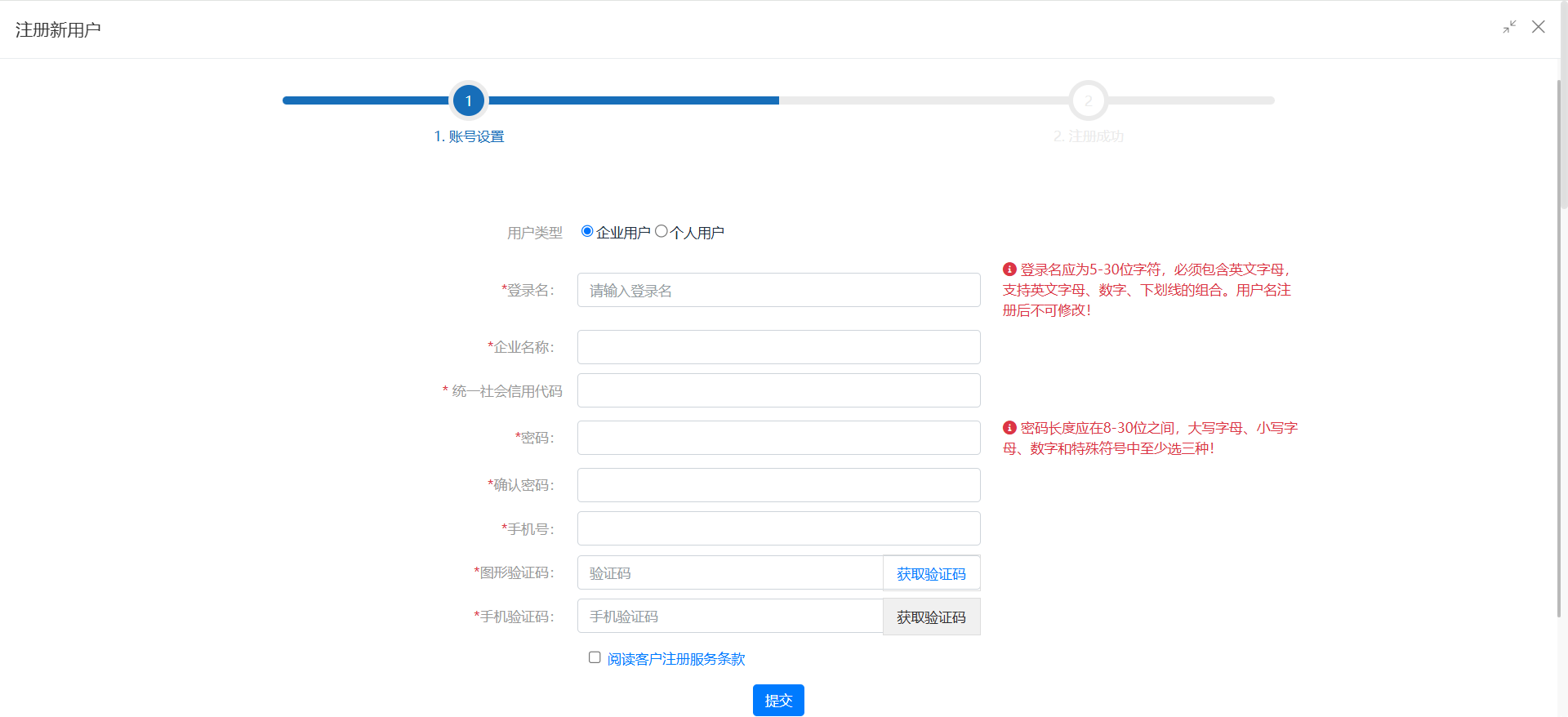This screenshot has height=717, width=1568.
Task: Focus the 统一社会信用代码 input field
Action: click(x=779, y=390)
